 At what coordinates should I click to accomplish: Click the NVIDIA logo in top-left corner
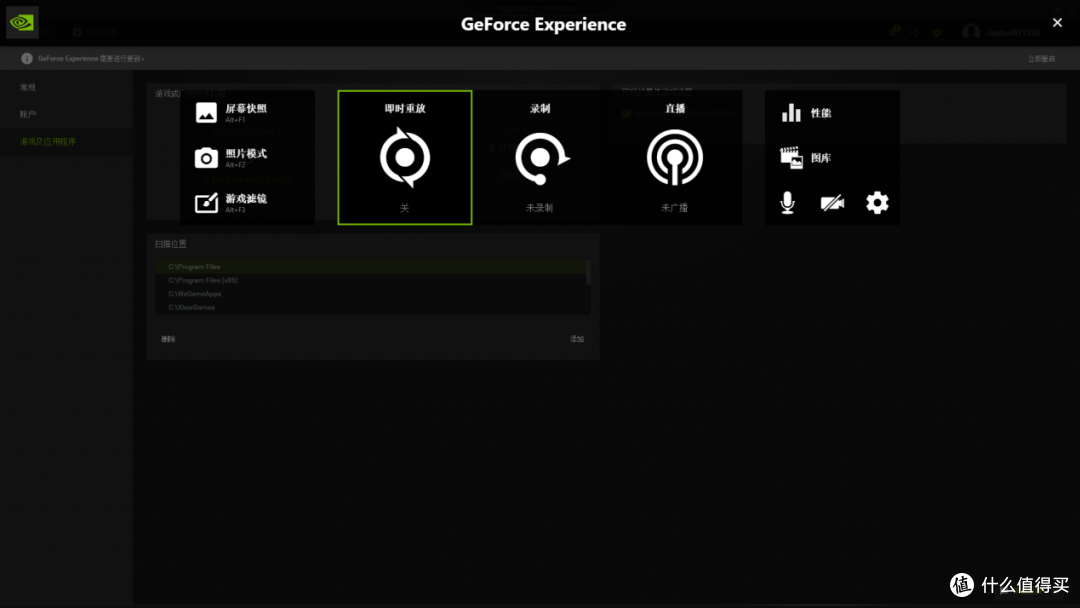[21, 21]
